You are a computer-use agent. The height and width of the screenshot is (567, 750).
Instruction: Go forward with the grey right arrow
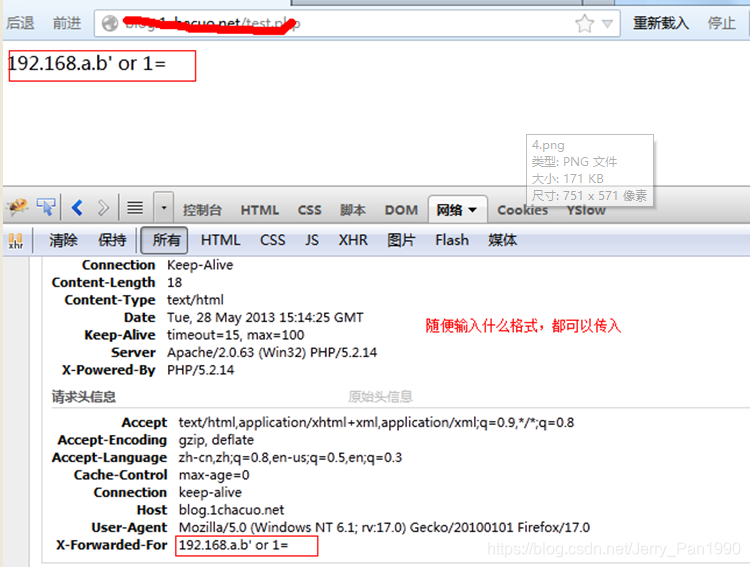click(x=103, y=208)
